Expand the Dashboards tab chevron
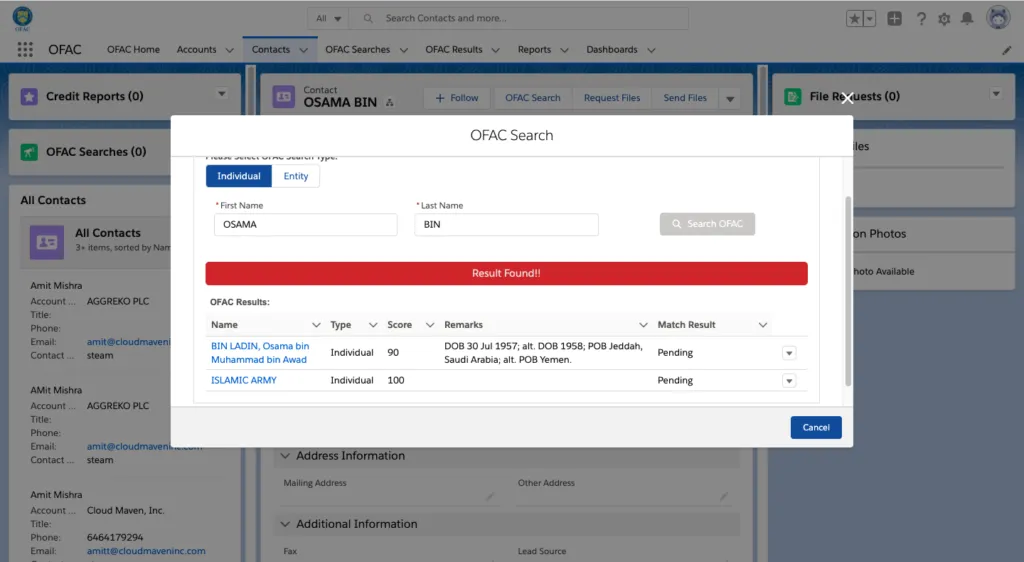This screenshot has height=562, width=1024. [x=651, y=50]
